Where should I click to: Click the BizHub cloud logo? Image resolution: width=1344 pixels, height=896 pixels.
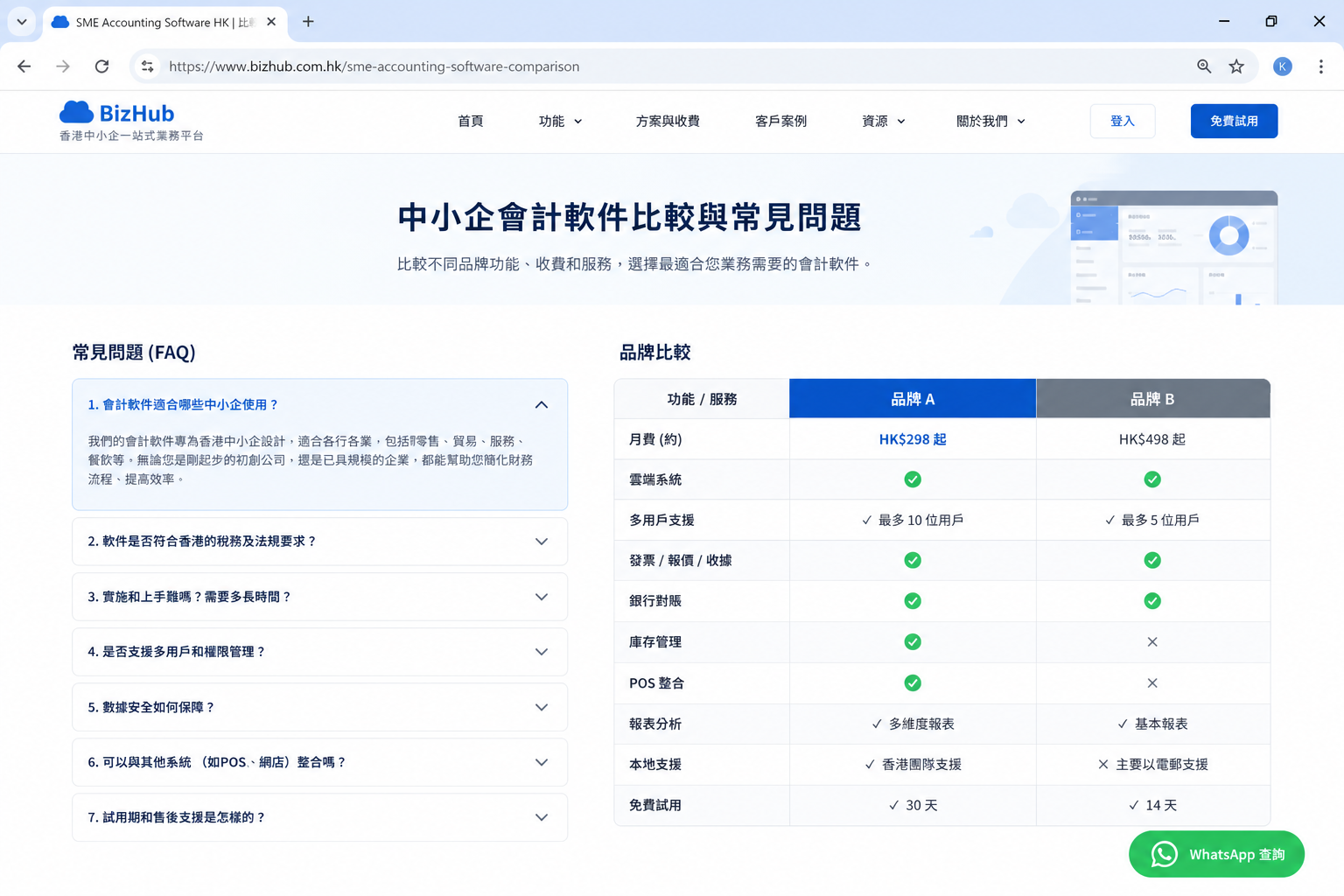click(x=117, y=113)
